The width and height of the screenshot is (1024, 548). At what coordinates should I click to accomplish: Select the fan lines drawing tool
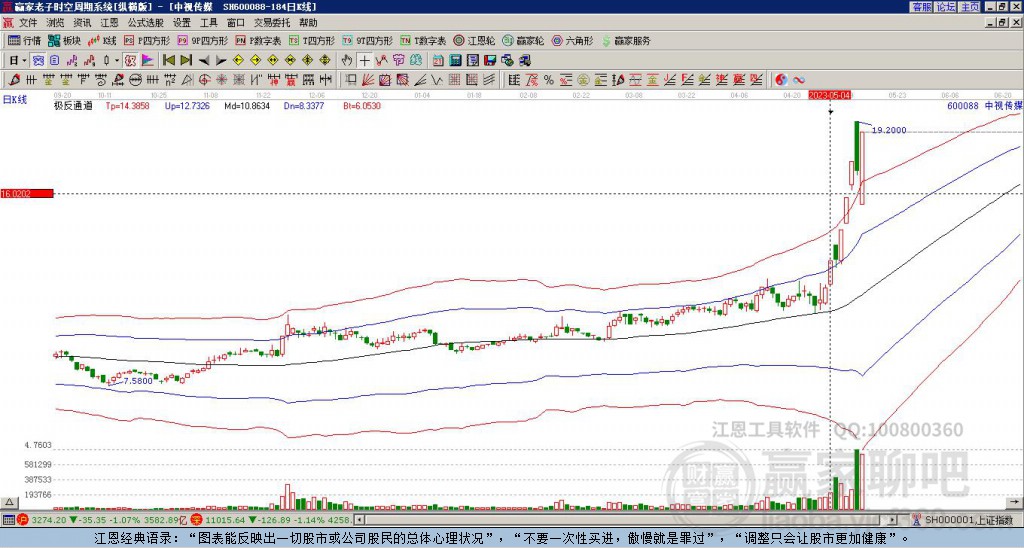368,80
